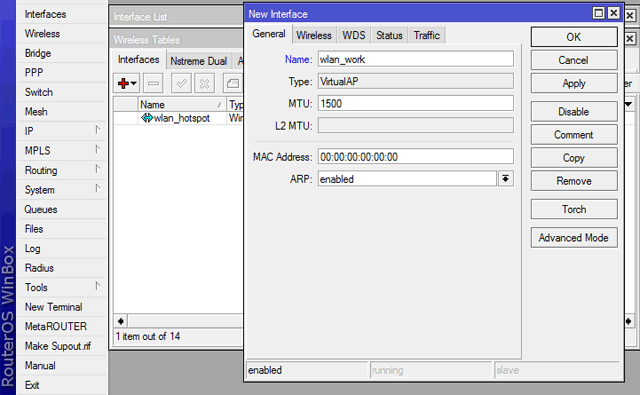Open the Files menu item
This screenshot has height=395, width=640.
click(62, 229)
